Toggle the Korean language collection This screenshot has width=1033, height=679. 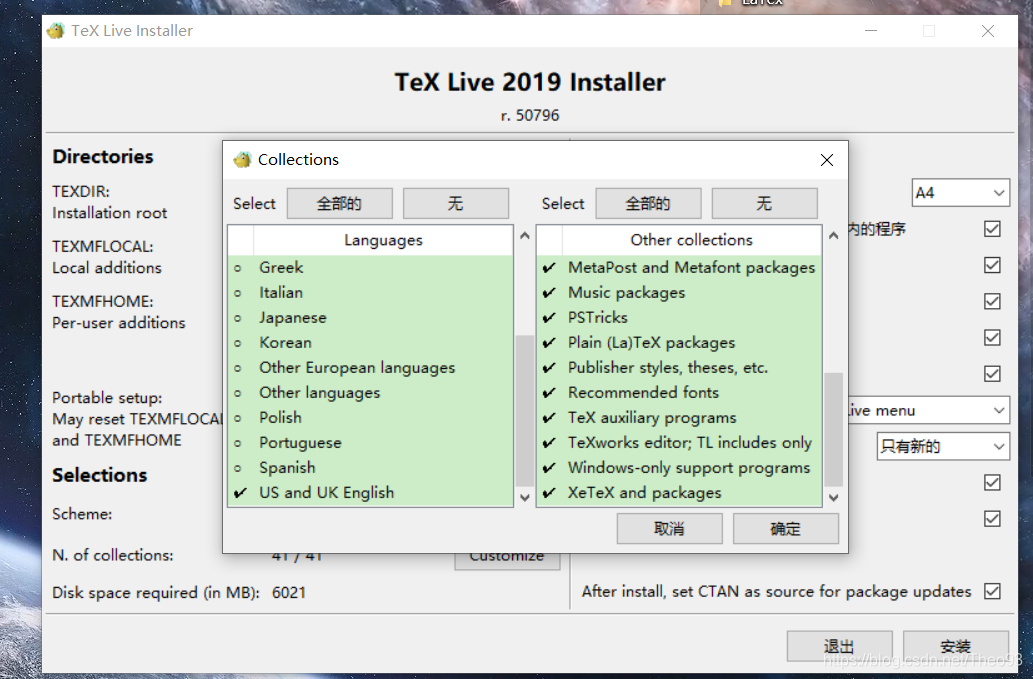click(370, 342)
